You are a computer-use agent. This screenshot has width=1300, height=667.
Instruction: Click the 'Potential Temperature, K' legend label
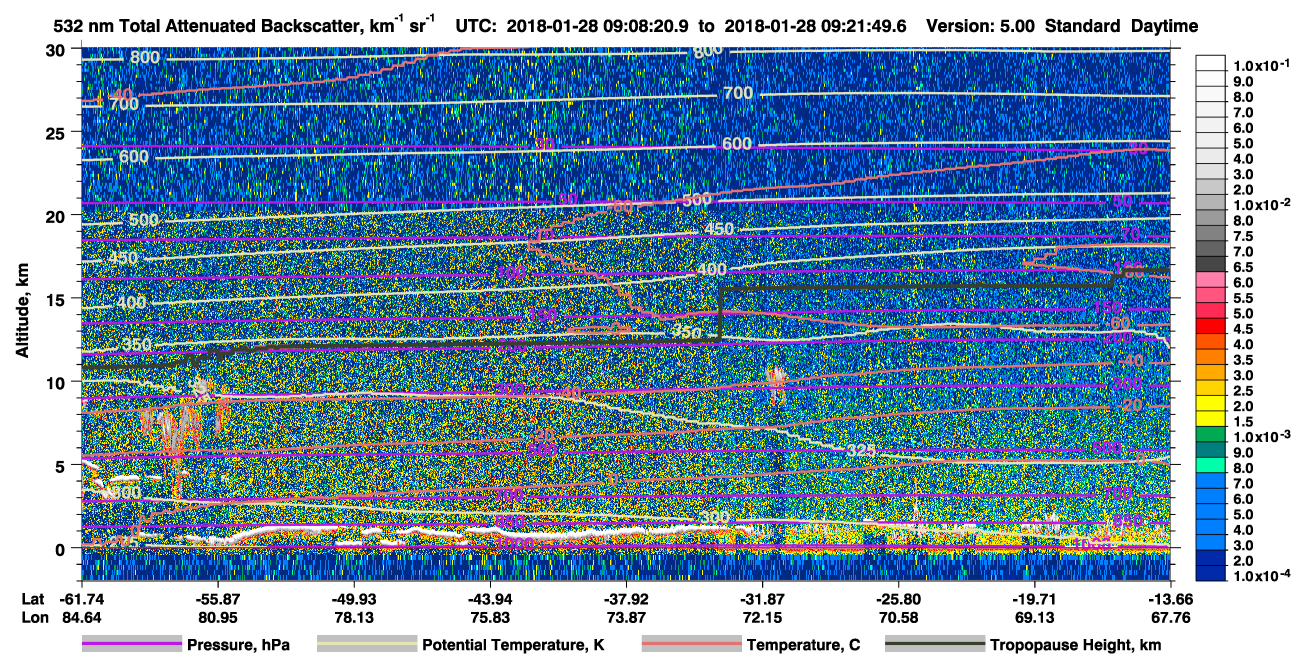pos(513,645)
